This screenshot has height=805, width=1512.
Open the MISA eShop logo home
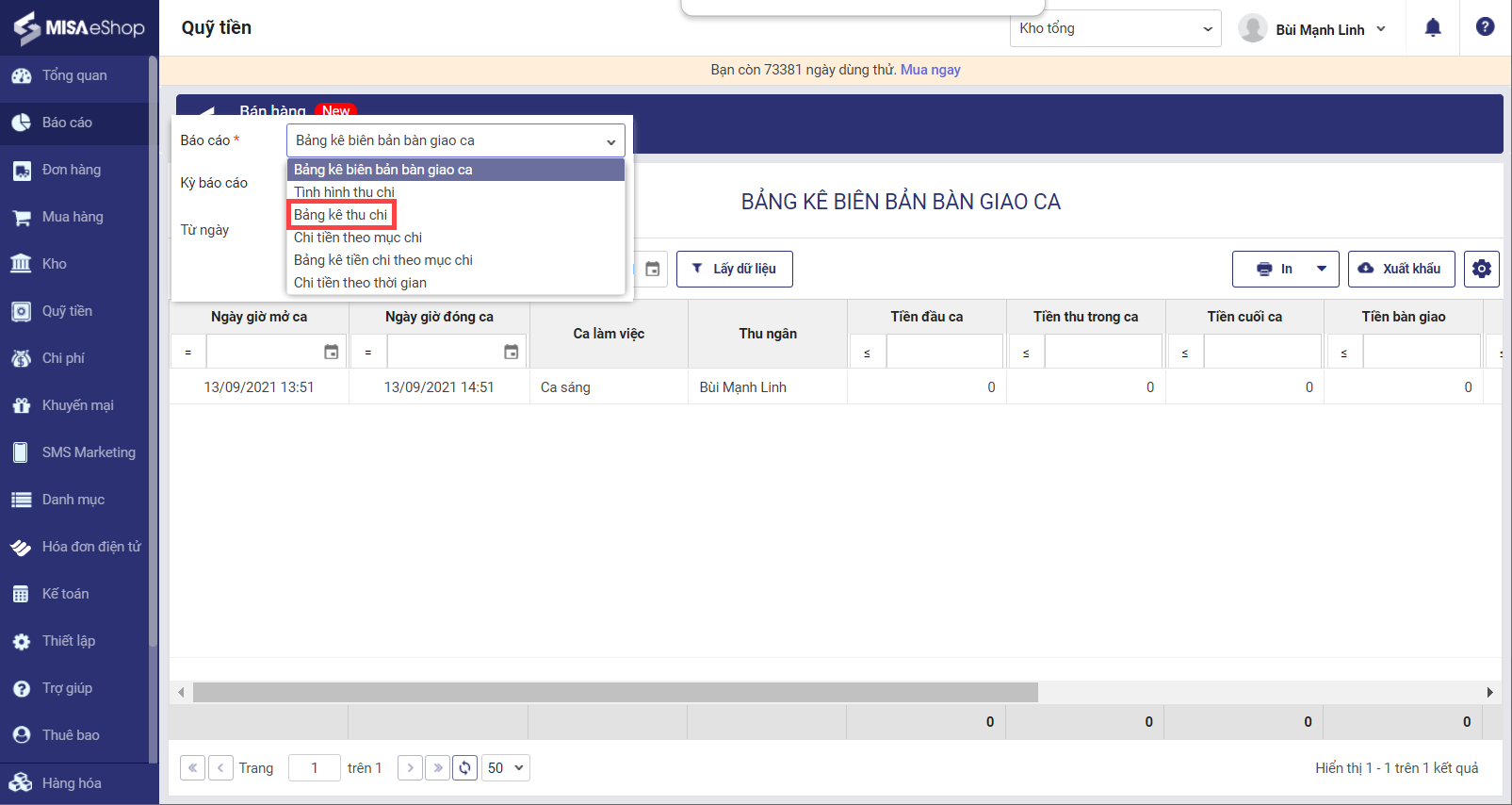coord(79,27)
